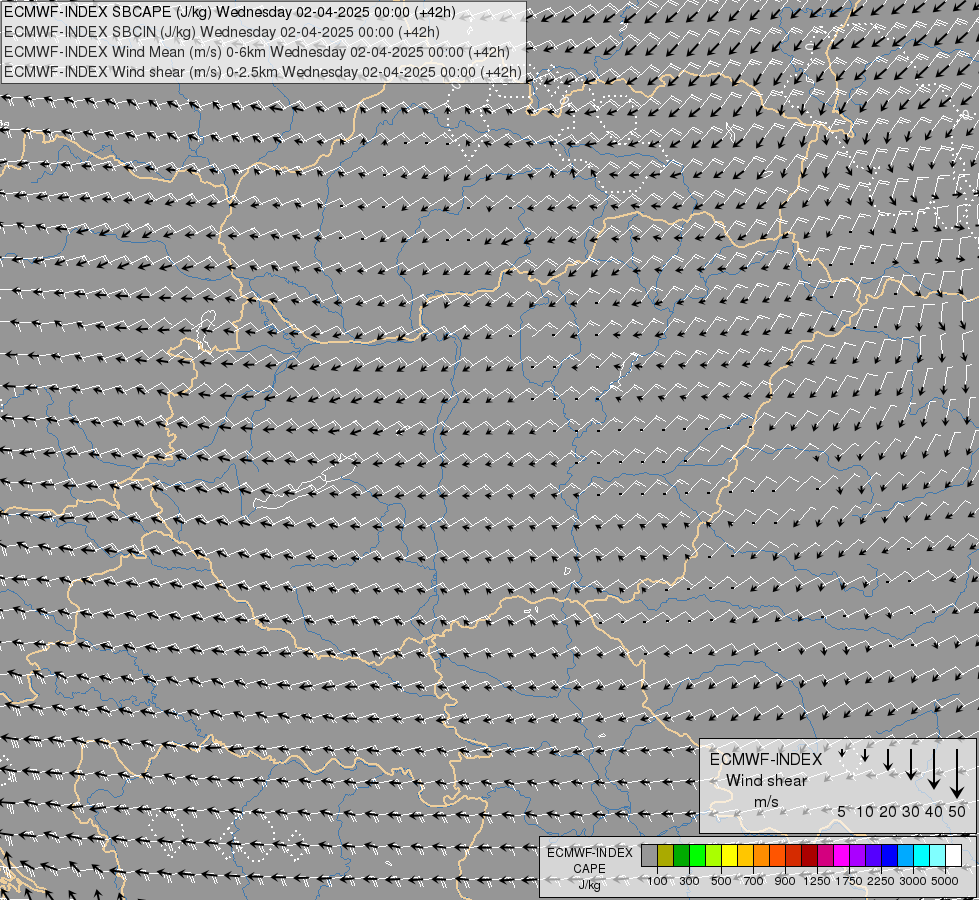Select the cyan CAPE legend swatch
This screenshot has width=979, height=900.
(922, 855)
